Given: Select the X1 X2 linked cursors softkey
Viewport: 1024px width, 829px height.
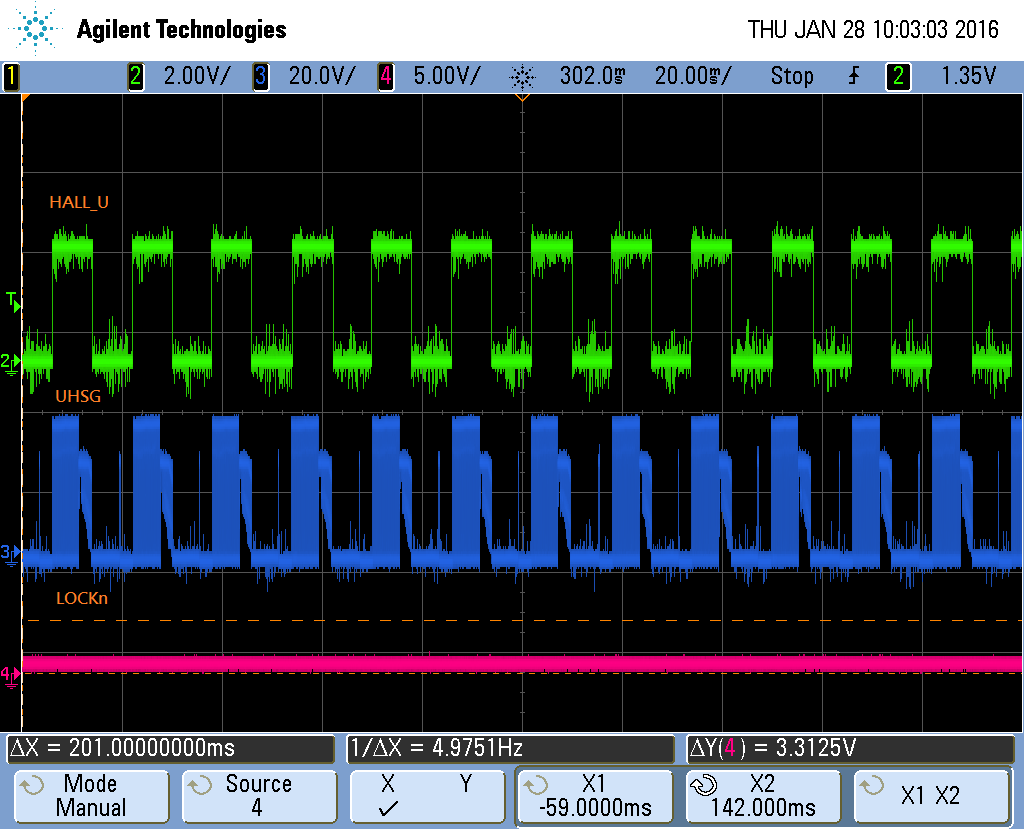Looking at the screenshot, I should (x=931, y=795).
